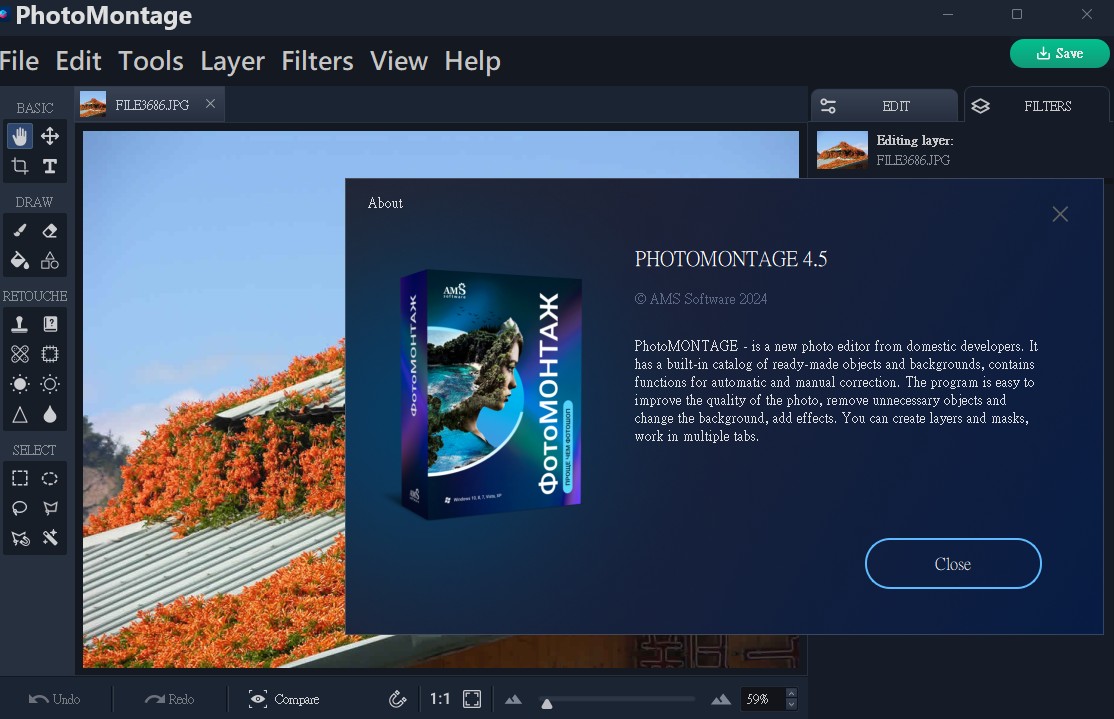Click the Close button in About dialog
This screenshot has width=1114, height=719.
pos(952,564)
